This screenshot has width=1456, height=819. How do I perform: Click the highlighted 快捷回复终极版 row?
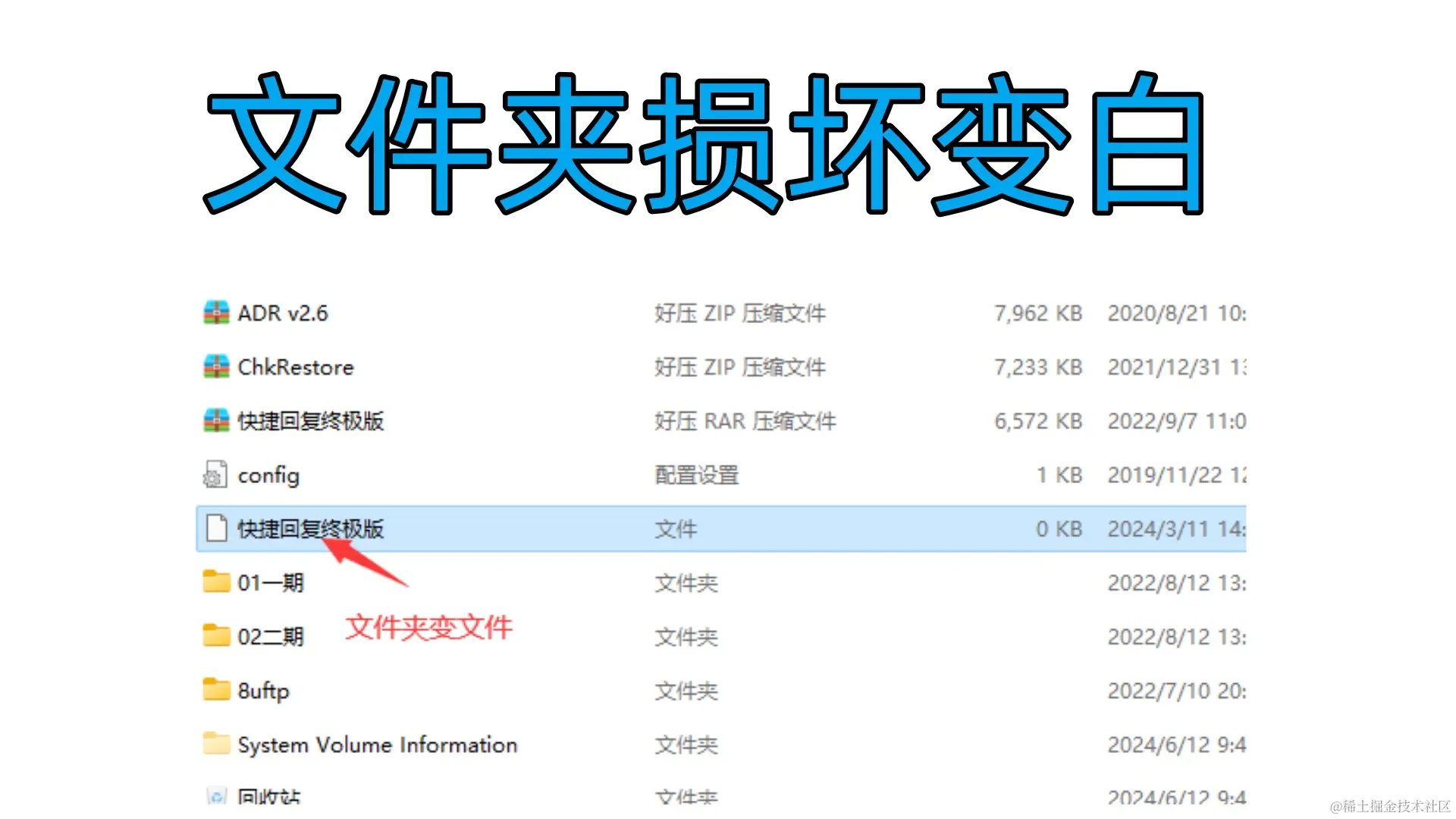pyautogui.click(x=531, y=529)
